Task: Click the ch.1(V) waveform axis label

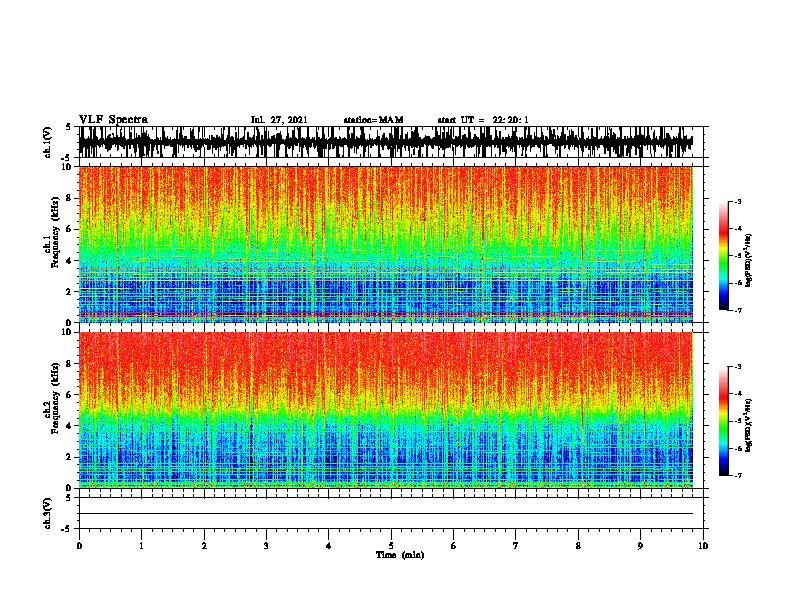Action: click(47, 142)
